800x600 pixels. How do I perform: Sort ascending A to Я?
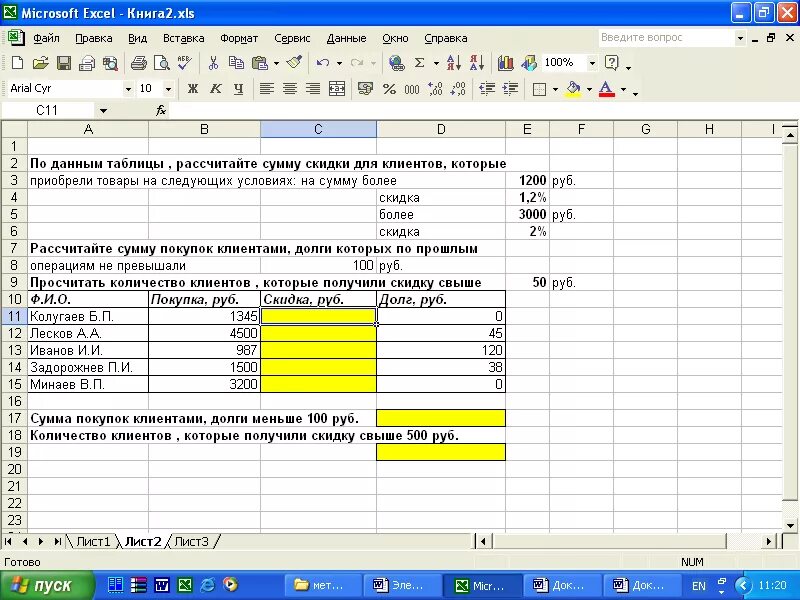click(454, 63)
